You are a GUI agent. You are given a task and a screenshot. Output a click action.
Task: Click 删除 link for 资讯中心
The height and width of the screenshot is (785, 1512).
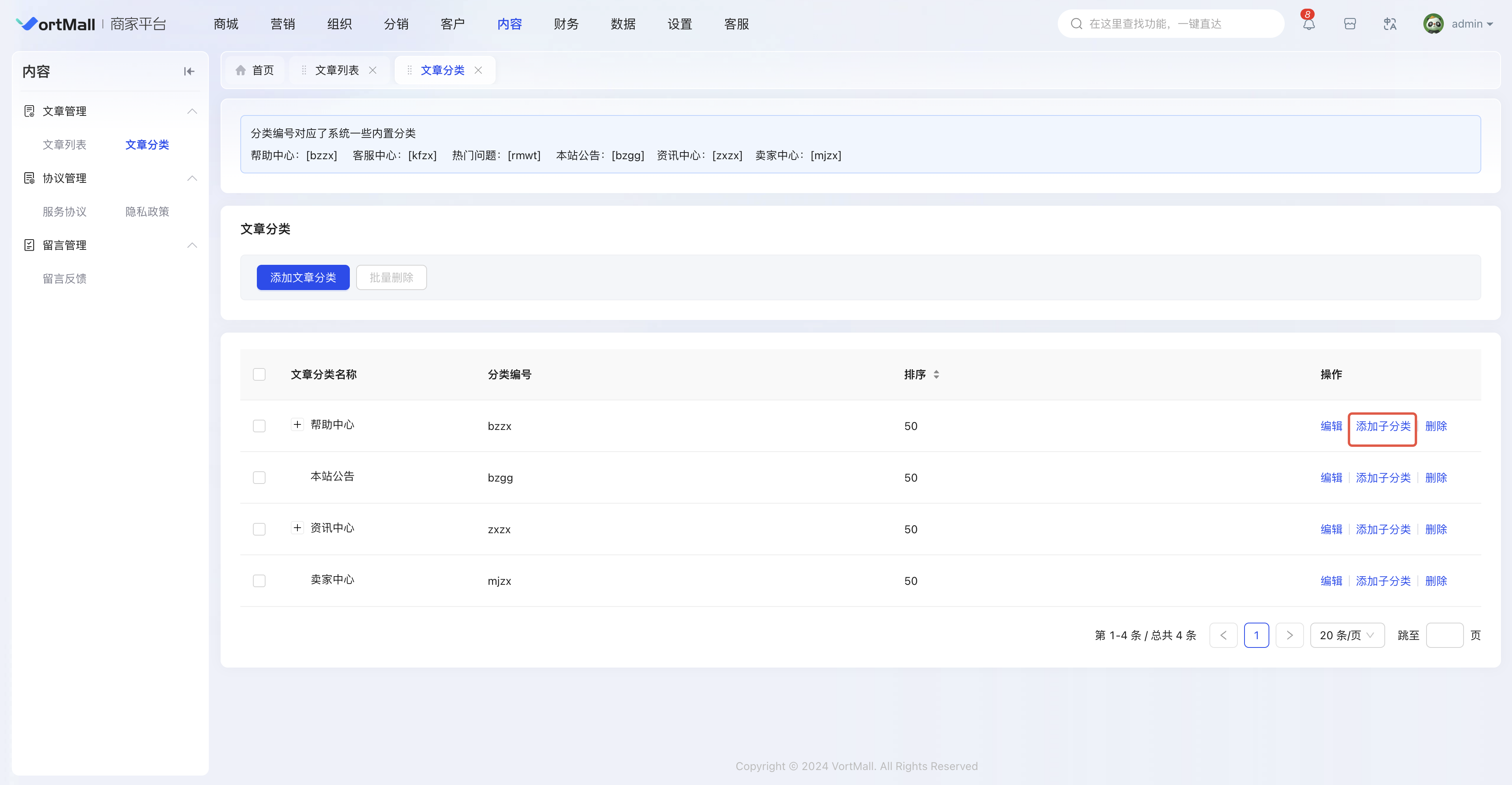[x=1436, y=530]
